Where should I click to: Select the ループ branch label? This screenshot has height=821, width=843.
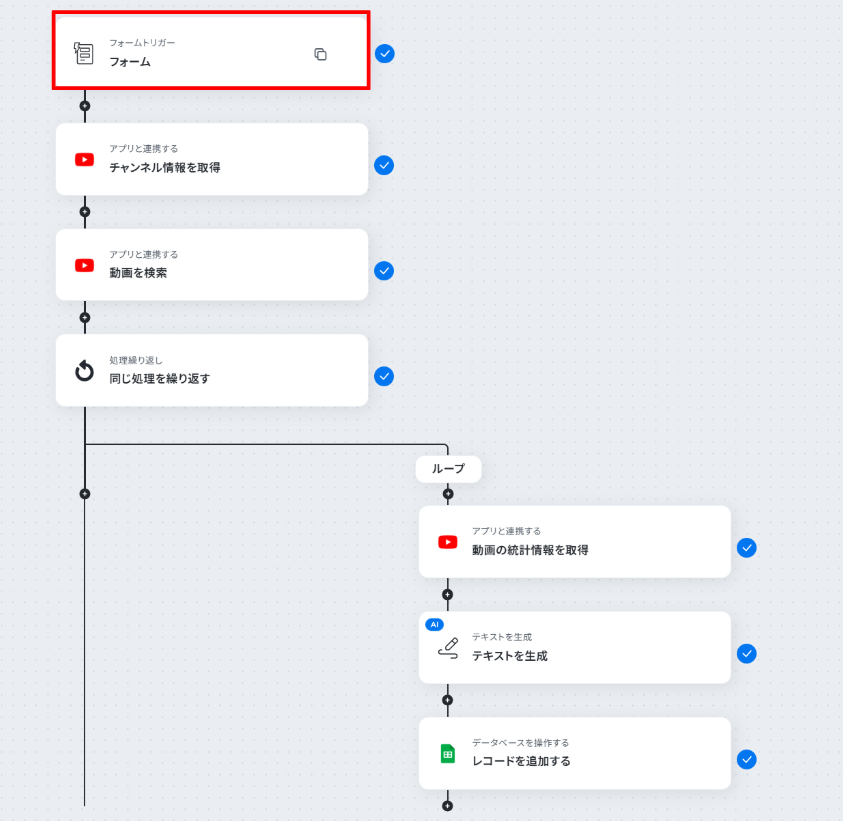448,468
